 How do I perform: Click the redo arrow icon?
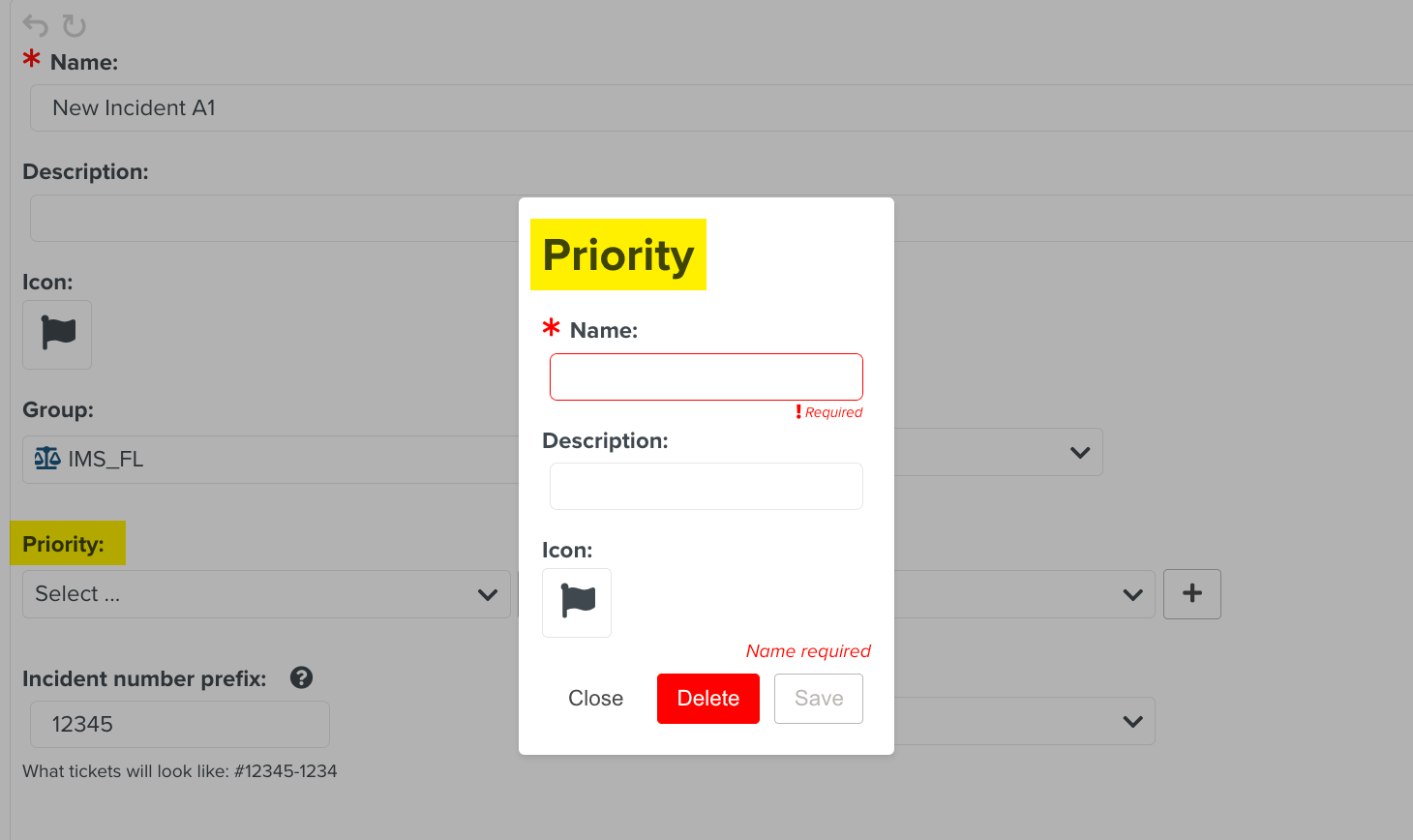point(74,25)
